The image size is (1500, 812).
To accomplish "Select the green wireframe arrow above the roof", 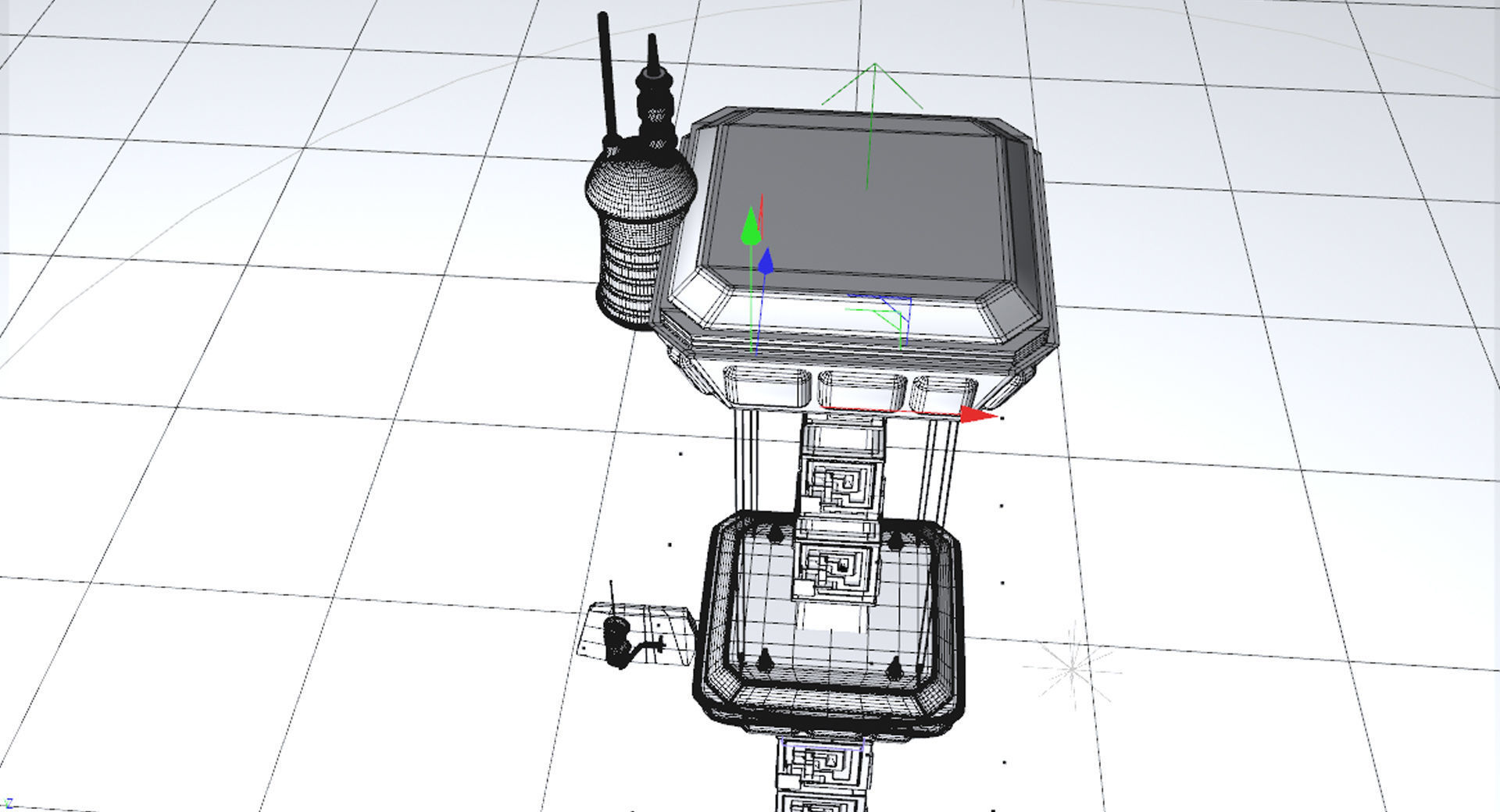I will pos(873,125).
